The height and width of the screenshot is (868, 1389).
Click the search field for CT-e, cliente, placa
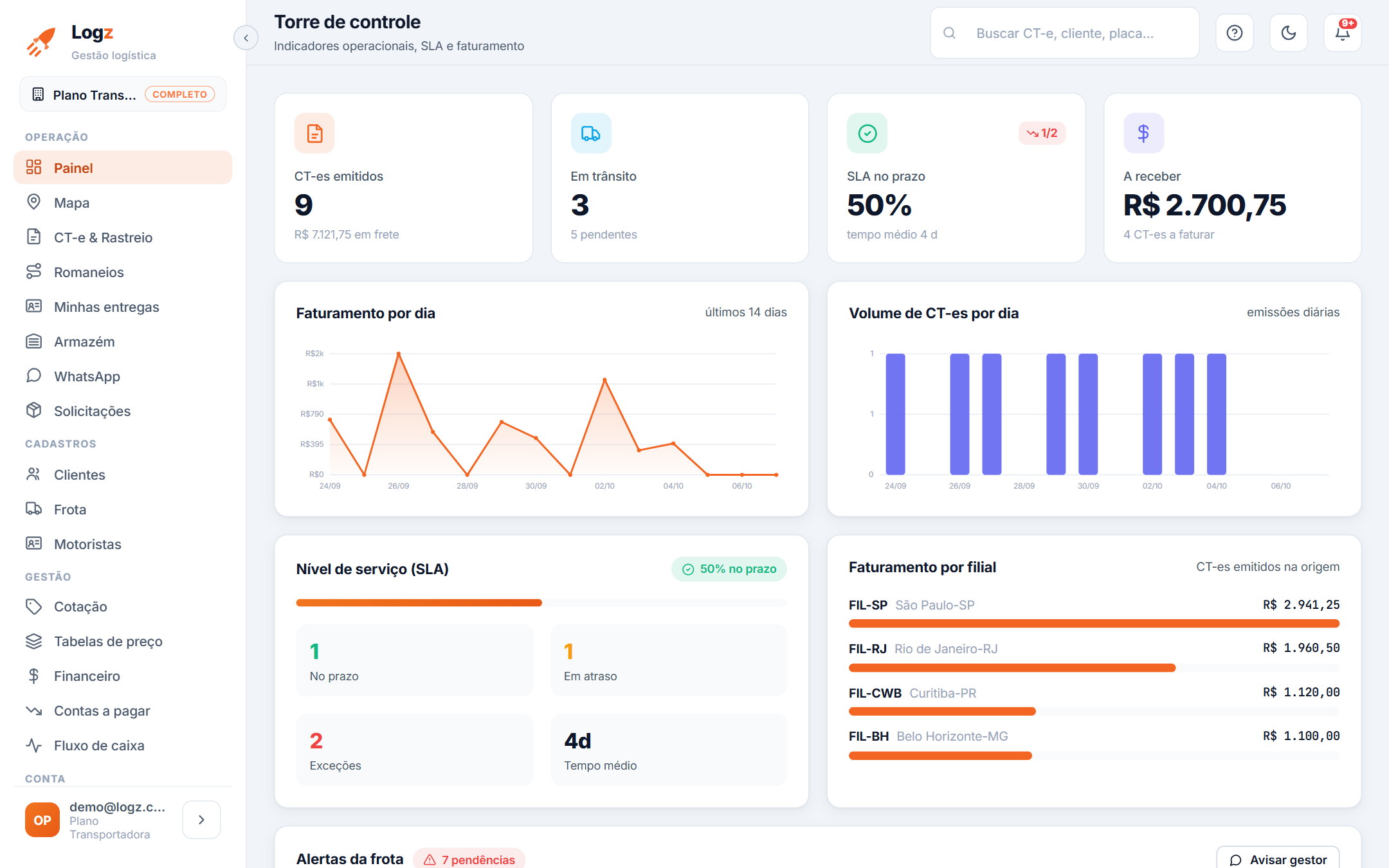(x=1064, y=33)
